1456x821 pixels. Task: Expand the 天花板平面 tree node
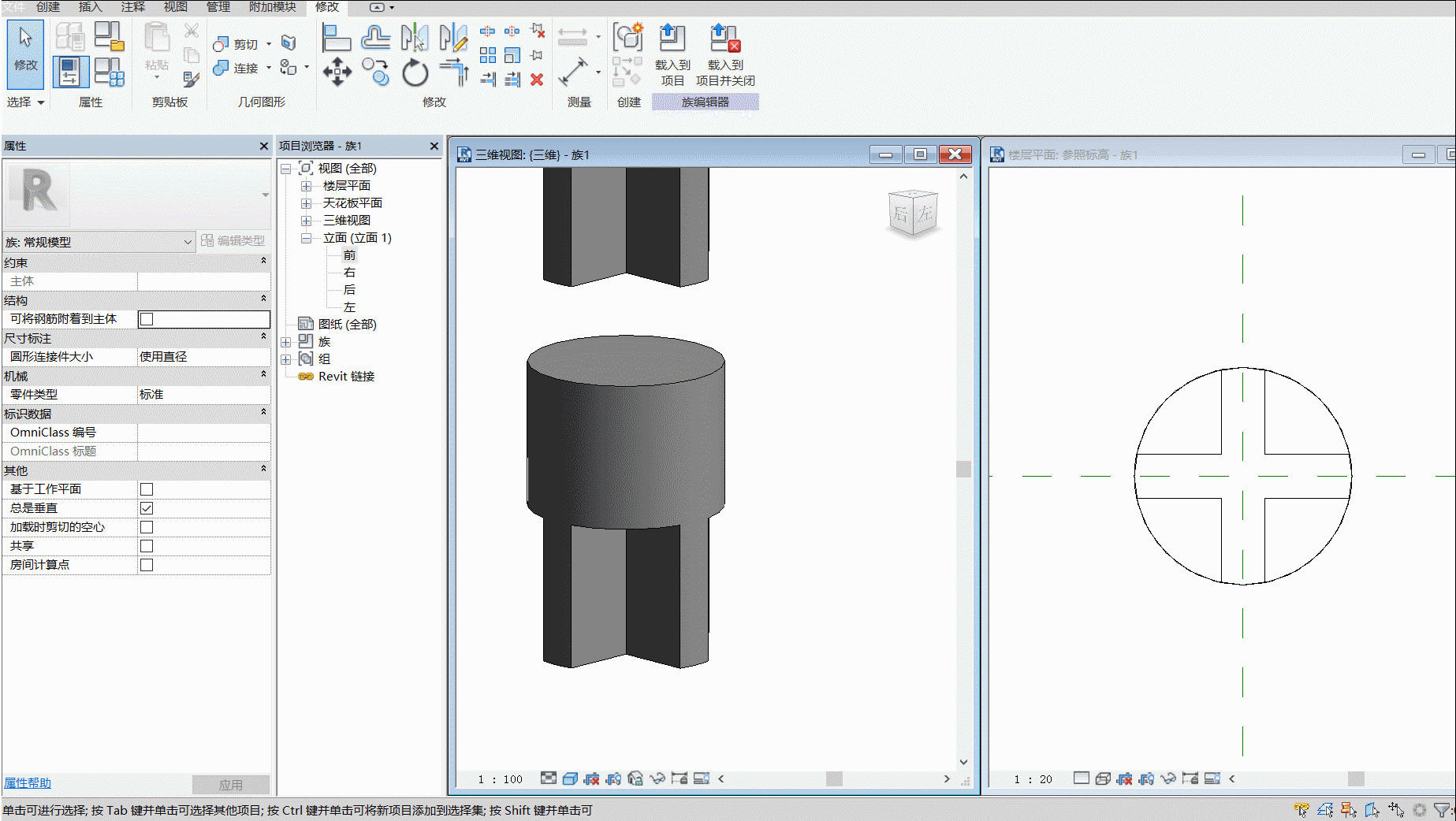(x=306, y=203)
